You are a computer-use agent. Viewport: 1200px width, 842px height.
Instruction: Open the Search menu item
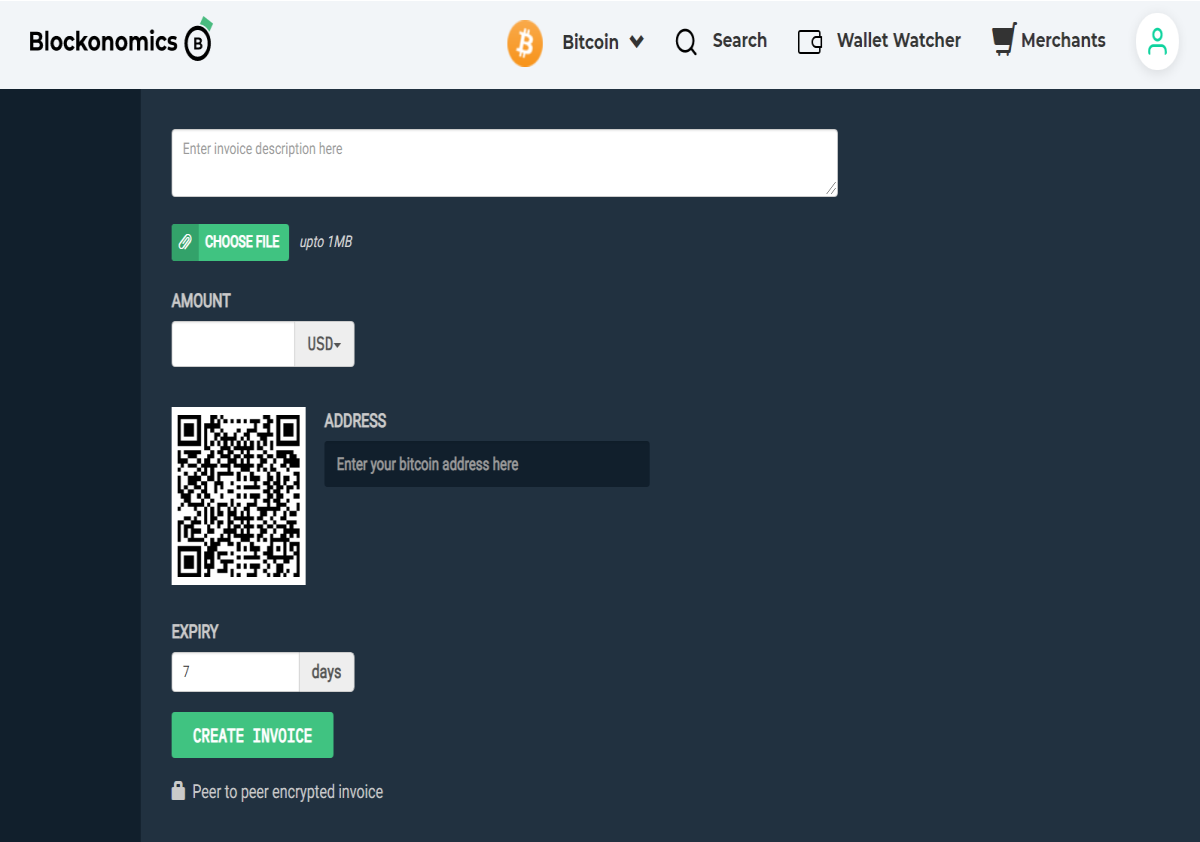[x=739, y=41]
